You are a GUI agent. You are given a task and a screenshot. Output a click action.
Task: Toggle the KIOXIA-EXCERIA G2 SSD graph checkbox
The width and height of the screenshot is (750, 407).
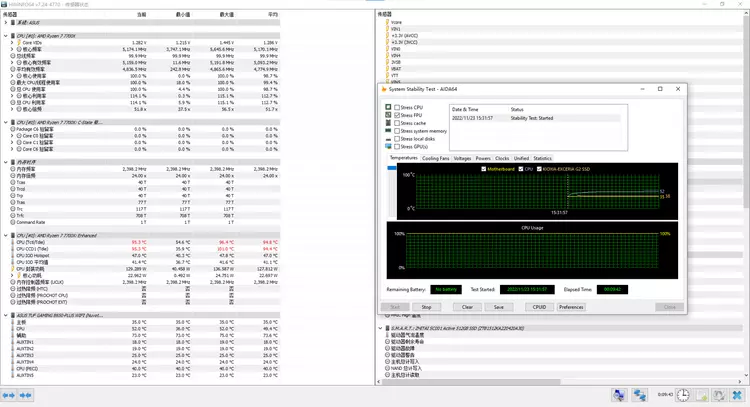point(539,169)
